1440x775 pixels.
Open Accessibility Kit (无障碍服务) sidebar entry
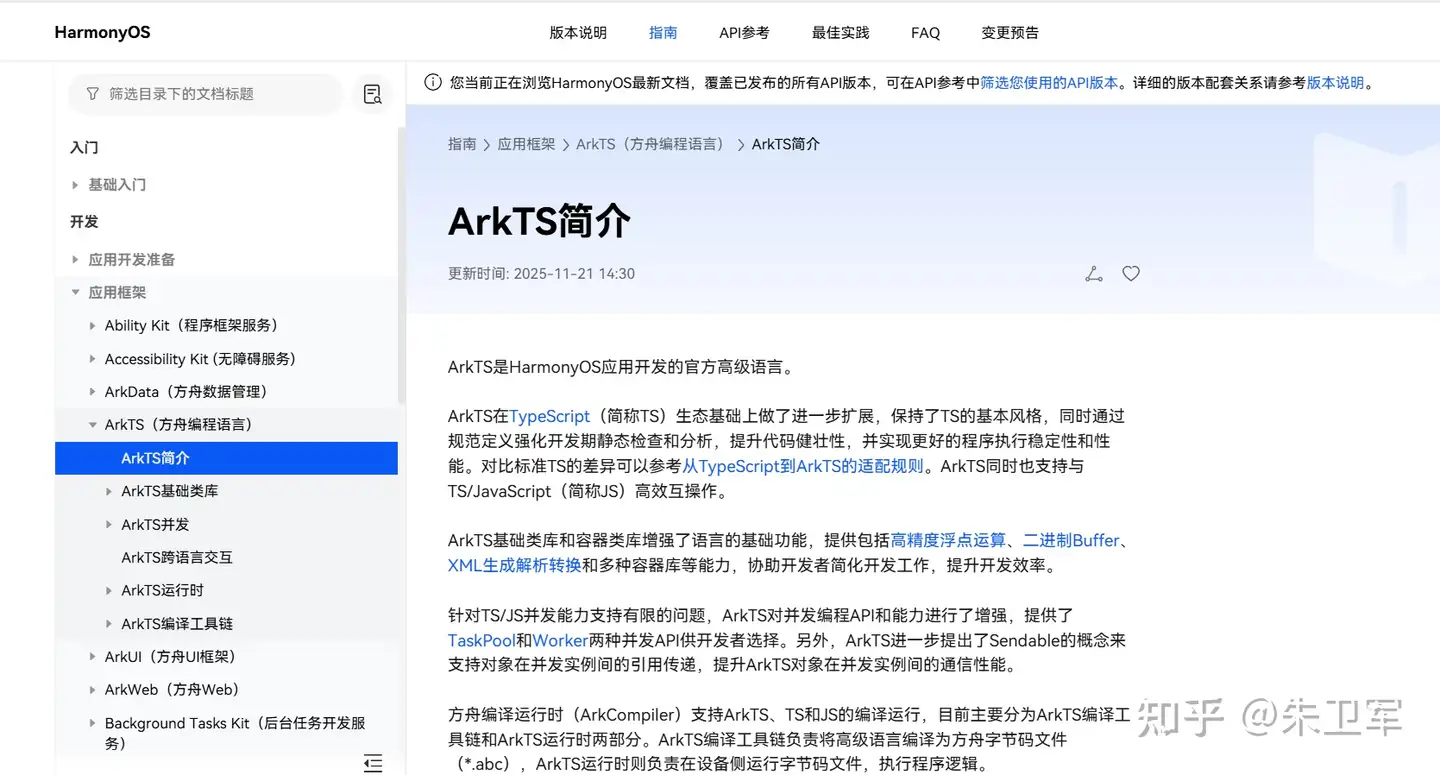[x=200, y=359]
